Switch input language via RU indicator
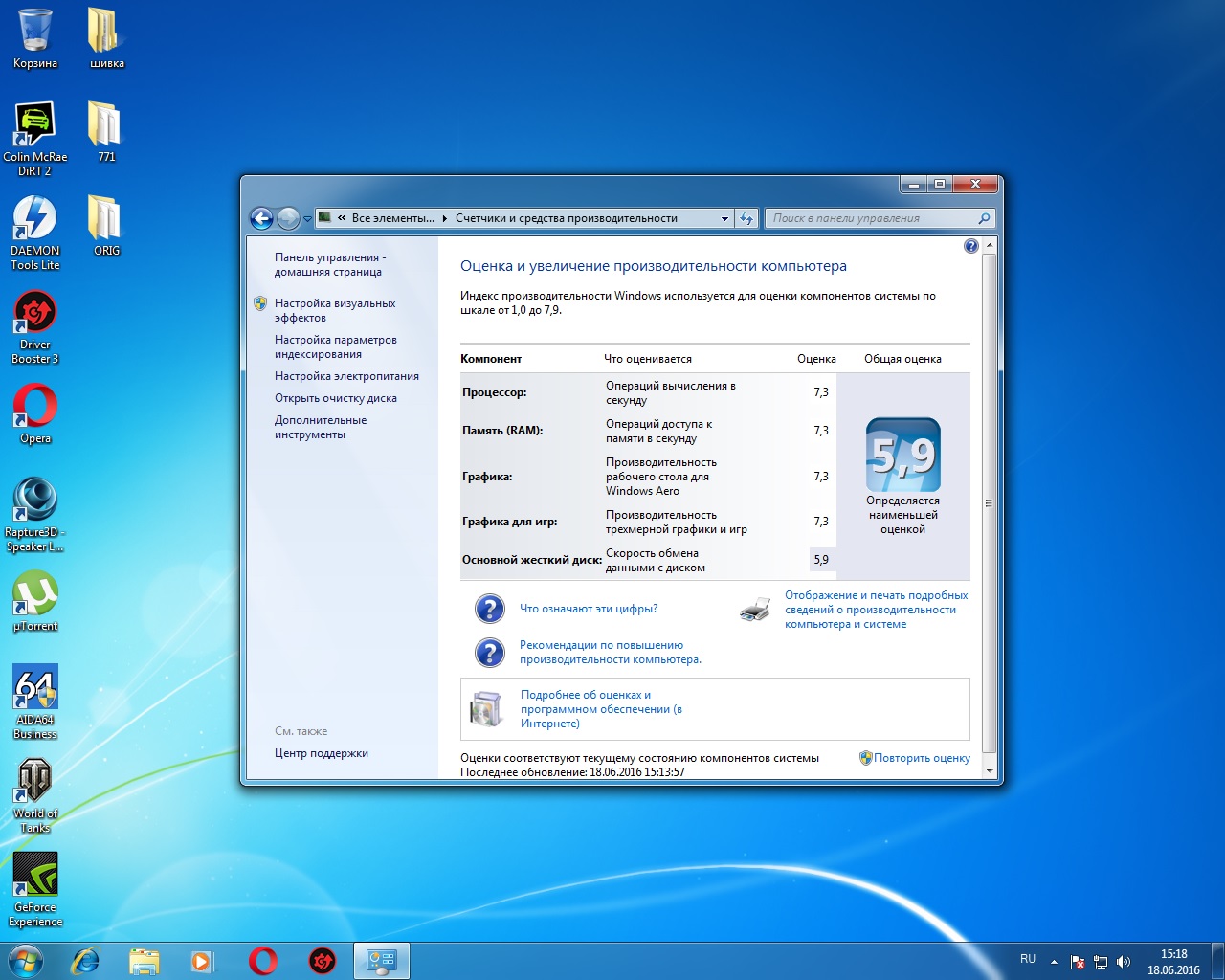Image resolution: width=1225 pixels, height=980 pixels. (x=1028, y=959)
